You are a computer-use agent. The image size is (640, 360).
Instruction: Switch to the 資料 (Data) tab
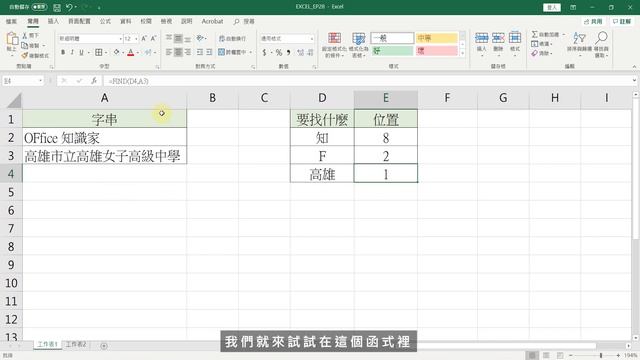click(126, 21)
